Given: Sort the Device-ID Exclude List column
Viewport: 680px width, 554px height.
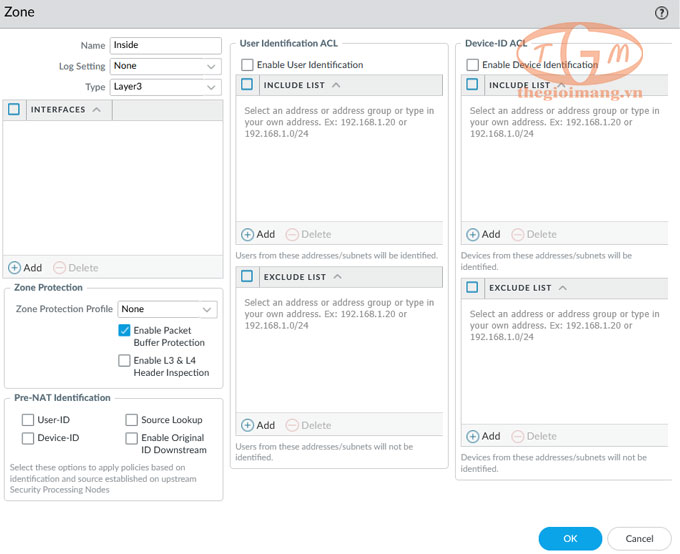Looking at the screenshot, I should [576, 288].
